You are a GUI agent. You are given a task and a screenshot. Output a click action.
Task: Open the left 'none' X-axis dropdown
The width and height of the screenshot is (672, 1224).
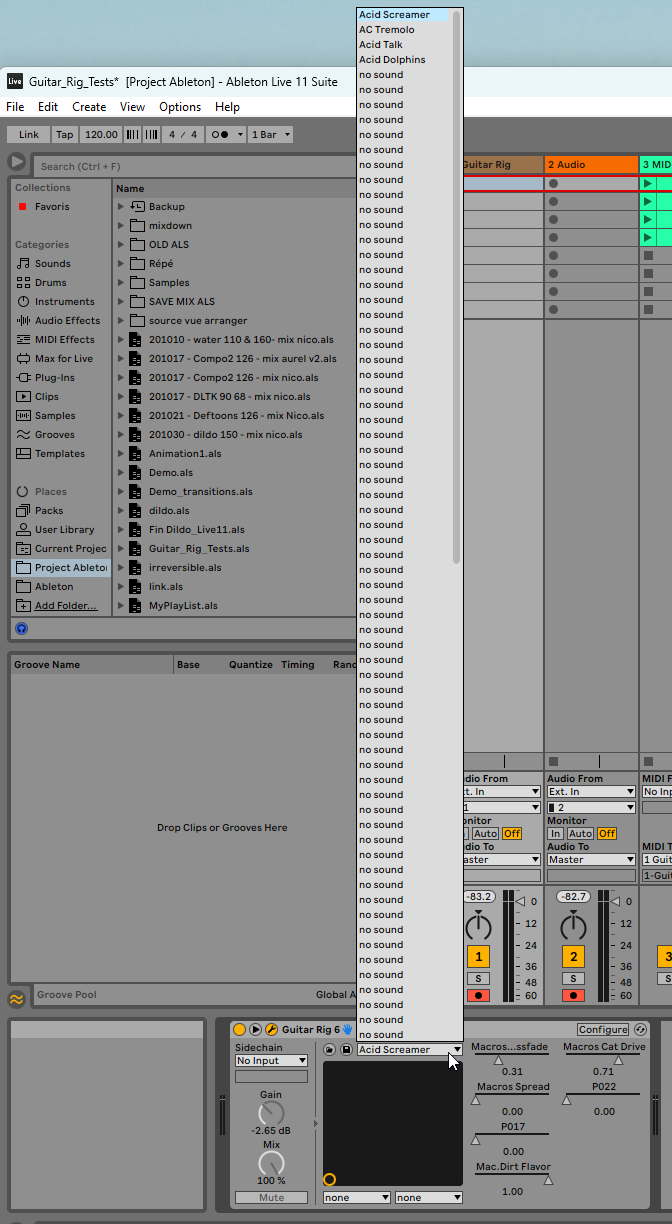pos(357,1197)
